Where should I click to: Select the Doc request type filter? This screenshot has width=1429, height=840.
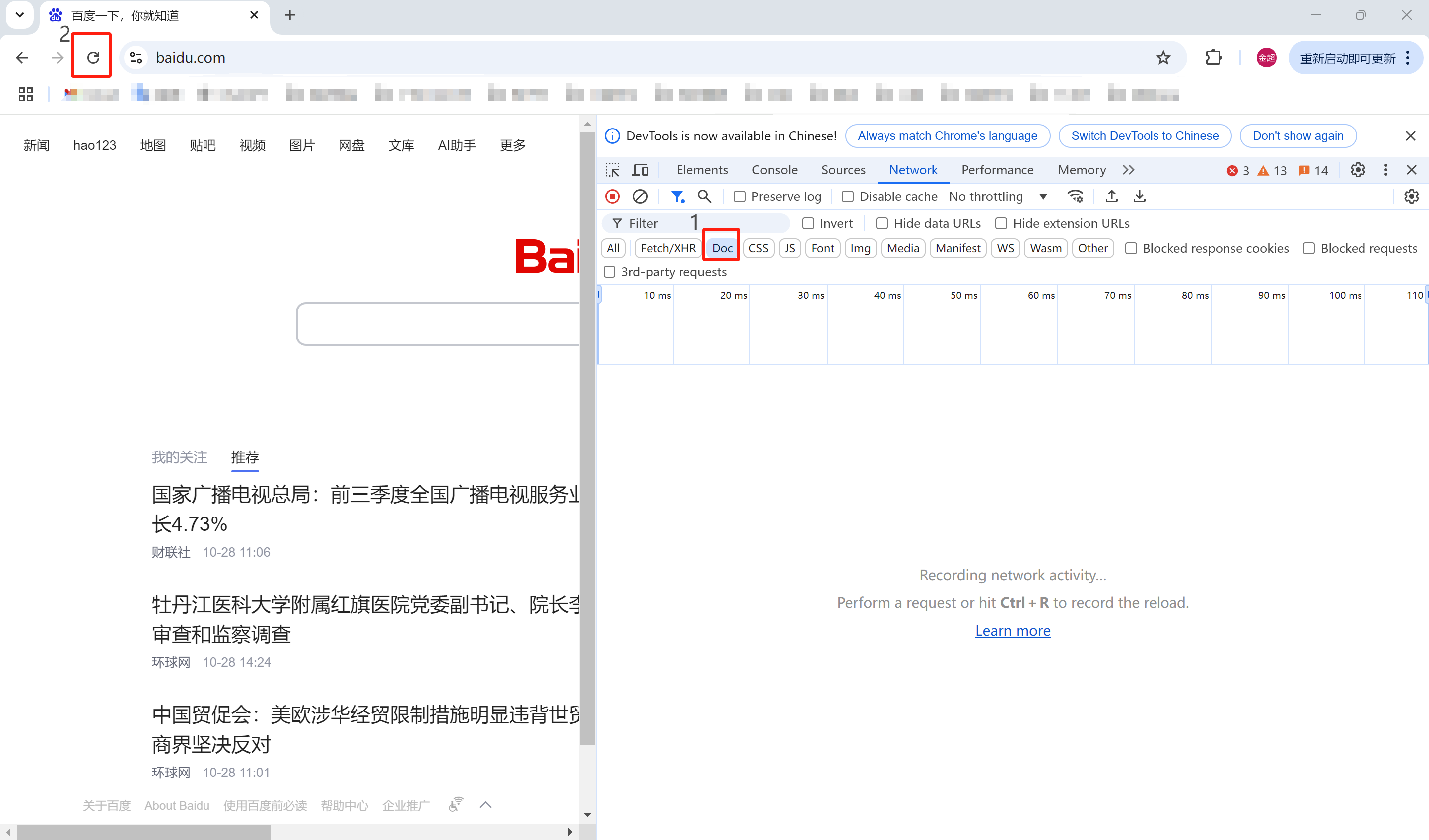[722, 248]
